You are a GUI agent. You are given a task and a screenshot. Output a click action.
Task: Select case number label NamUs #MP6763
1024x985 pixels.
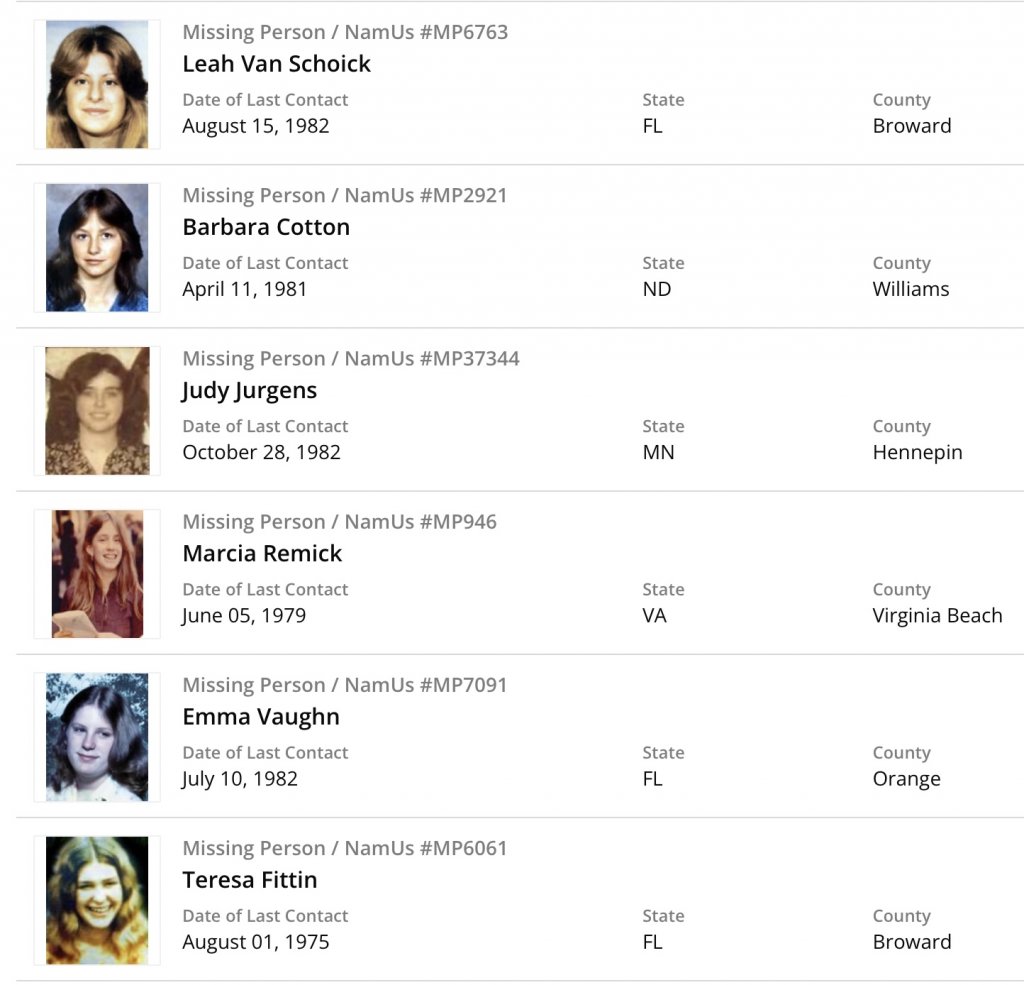tap(345, 32)
